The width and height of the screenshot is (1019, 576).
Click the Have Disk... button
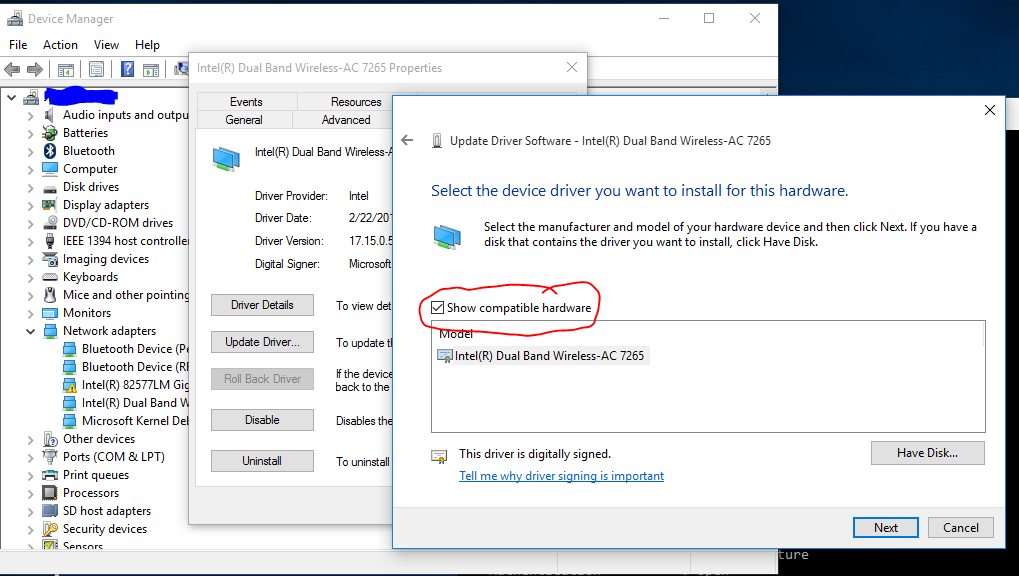927,453
